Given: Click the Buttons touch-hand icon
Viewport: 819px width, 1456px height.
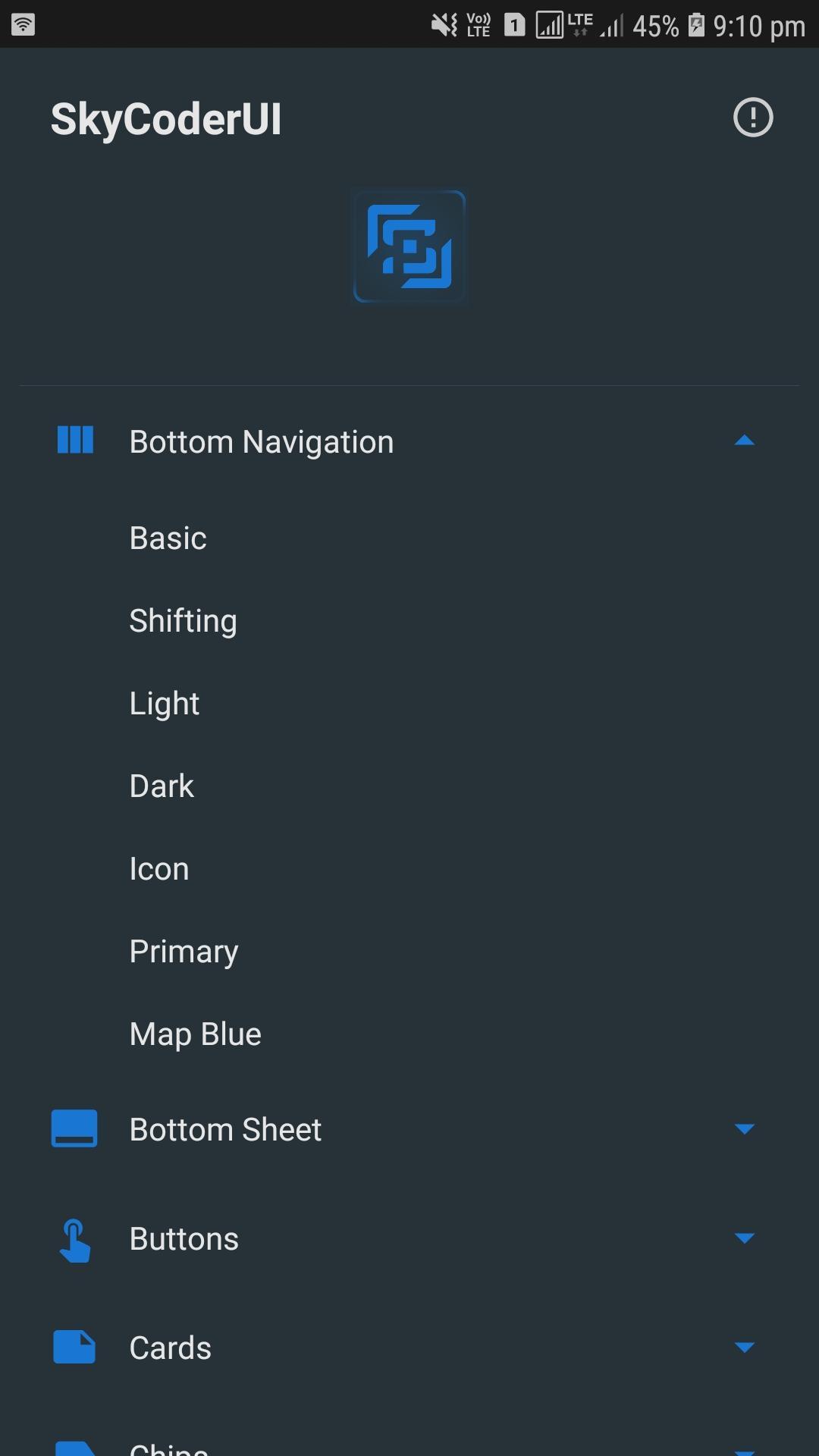Looking at the screenshot, I should (74, 1239).
